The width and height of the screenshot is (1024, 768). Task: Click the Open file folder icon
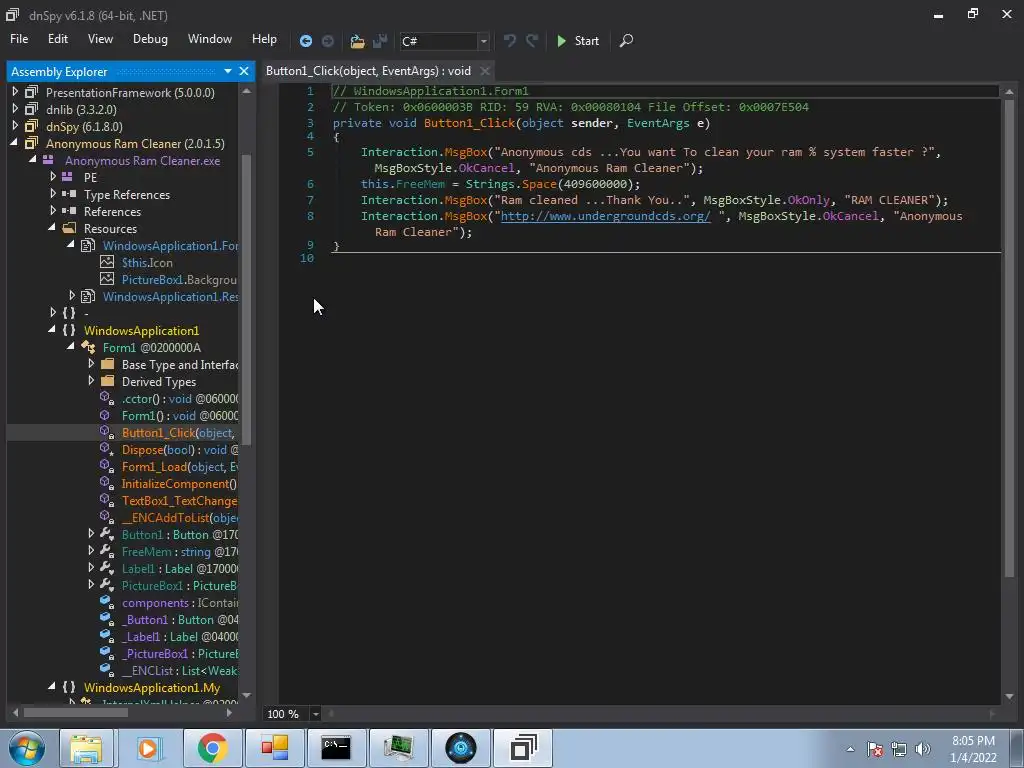(x=357, y=41)
